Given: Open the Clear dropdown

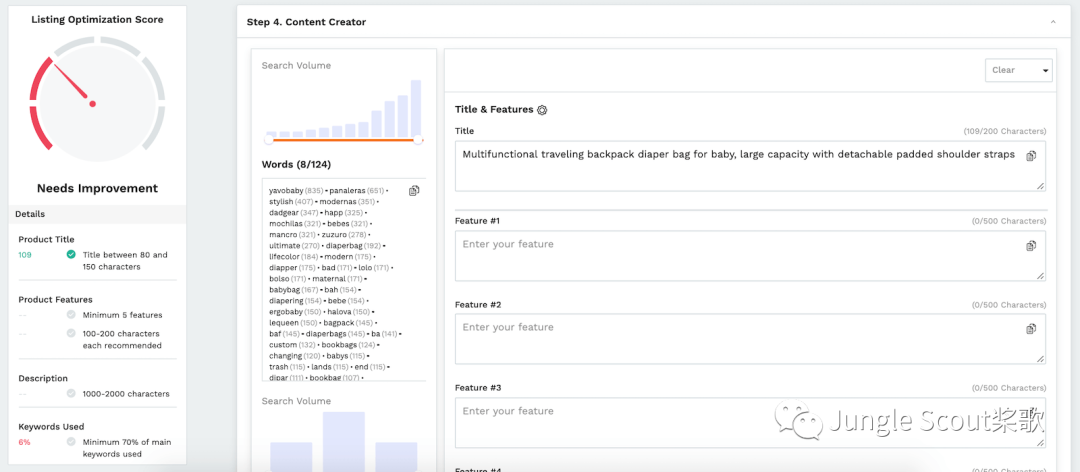Looking at the screenshot, I should 1018,70.
